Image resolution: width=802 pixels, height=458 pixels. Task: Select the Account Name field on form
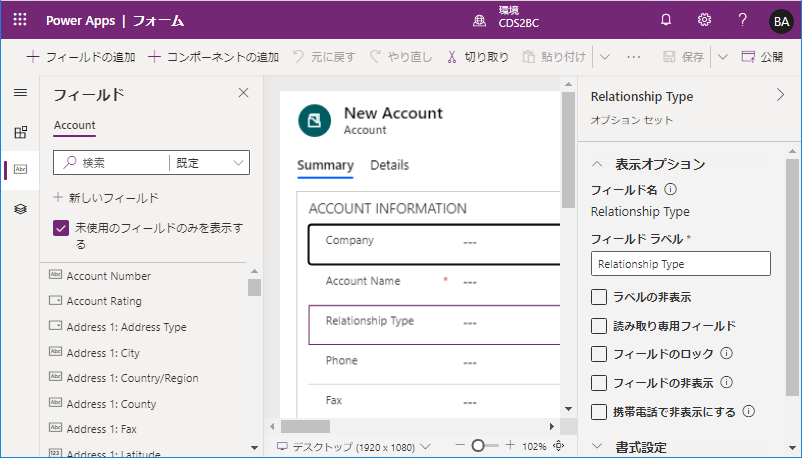[x=434, y=285]
